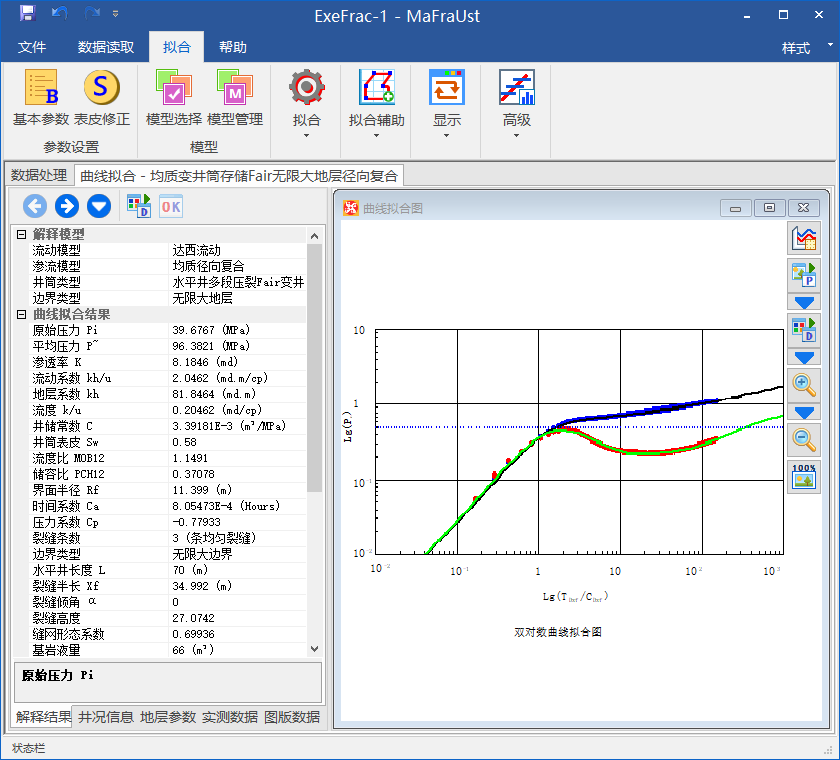Switch to the 地层参数 bottom tab
Image resolution: width=840 pixels, height=760 pixels.
tap(168, 716)
